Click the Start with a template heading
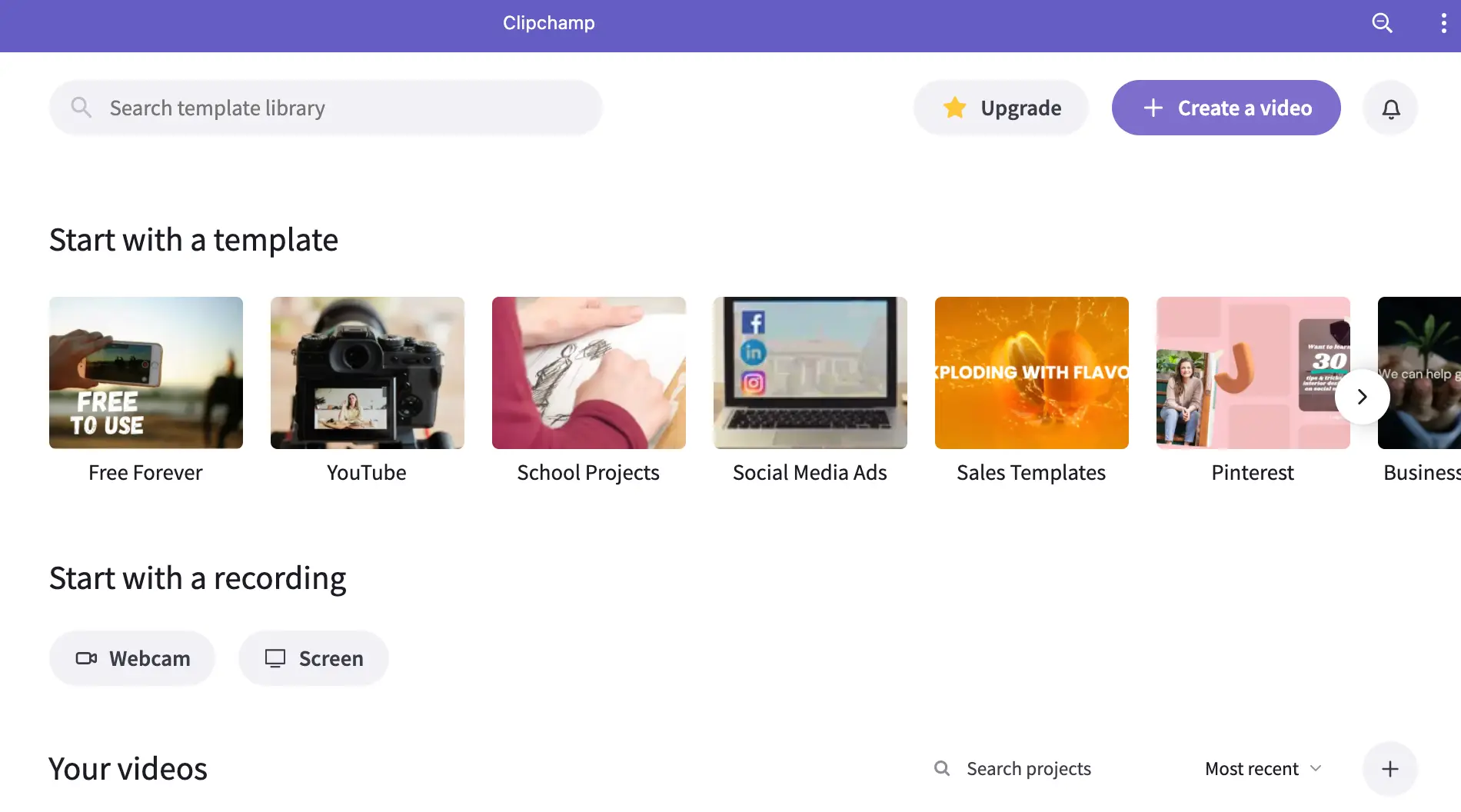Screen dimensions: 1461x812 pos(194,240)
